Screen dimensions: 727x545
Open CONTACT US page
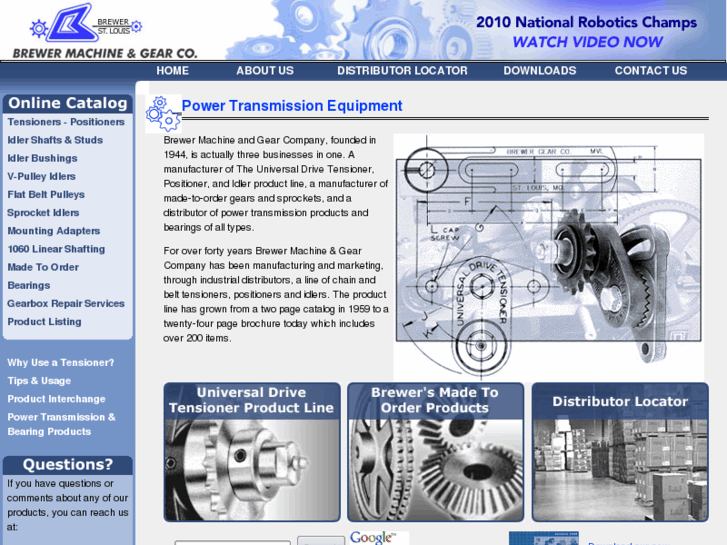click(650, 71)
